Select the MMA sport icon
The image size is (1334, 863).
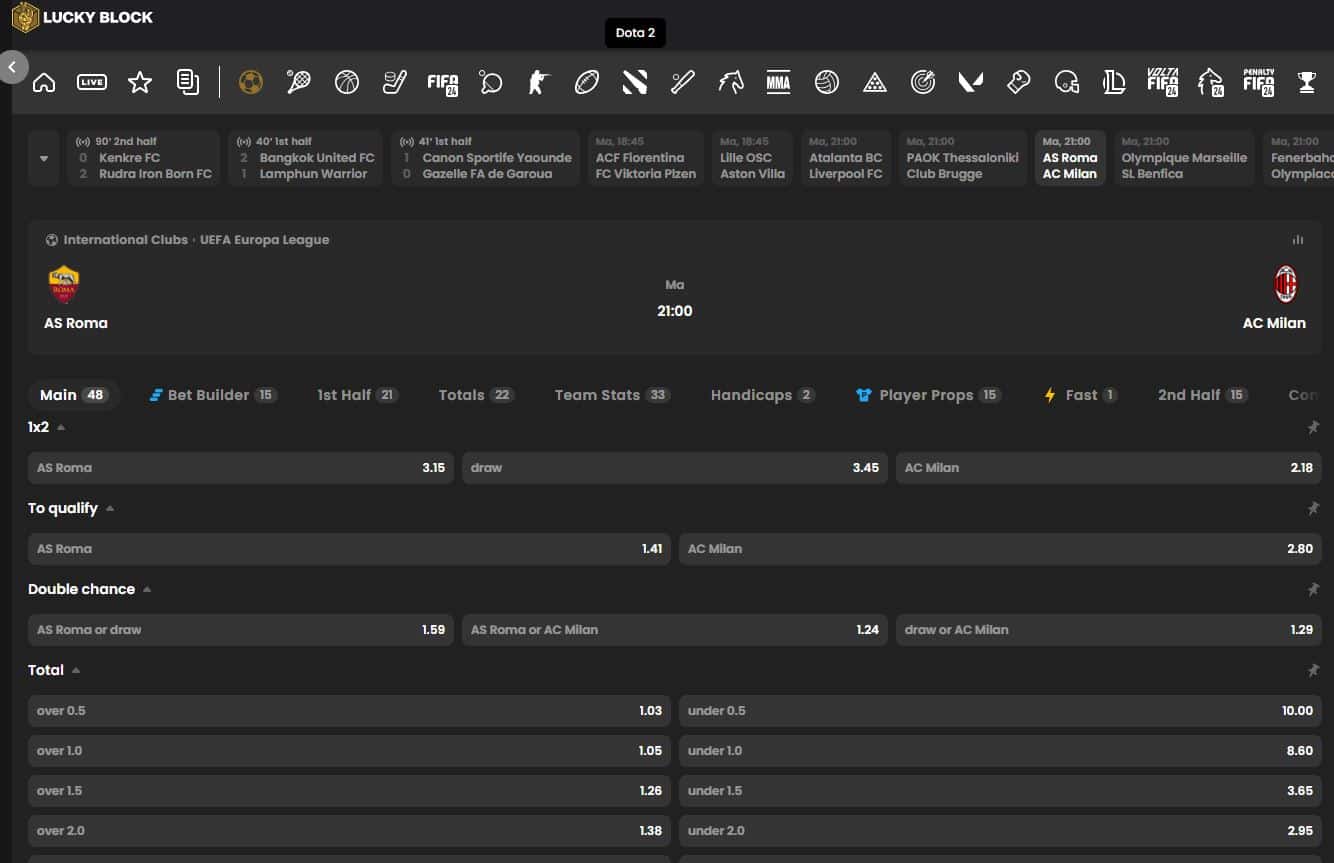click(778, 82)
